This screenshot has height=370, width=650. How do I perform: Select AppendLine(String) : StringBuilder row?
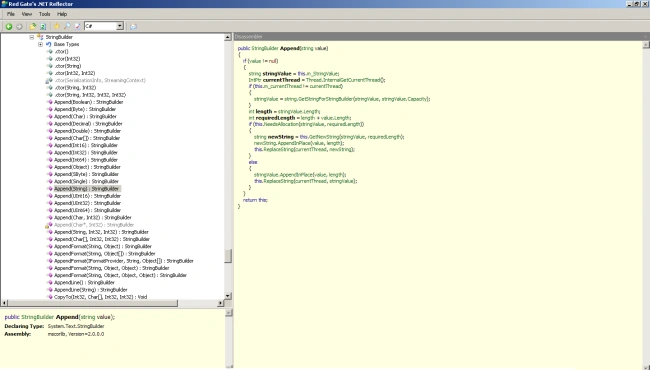(x=91, y=290)
